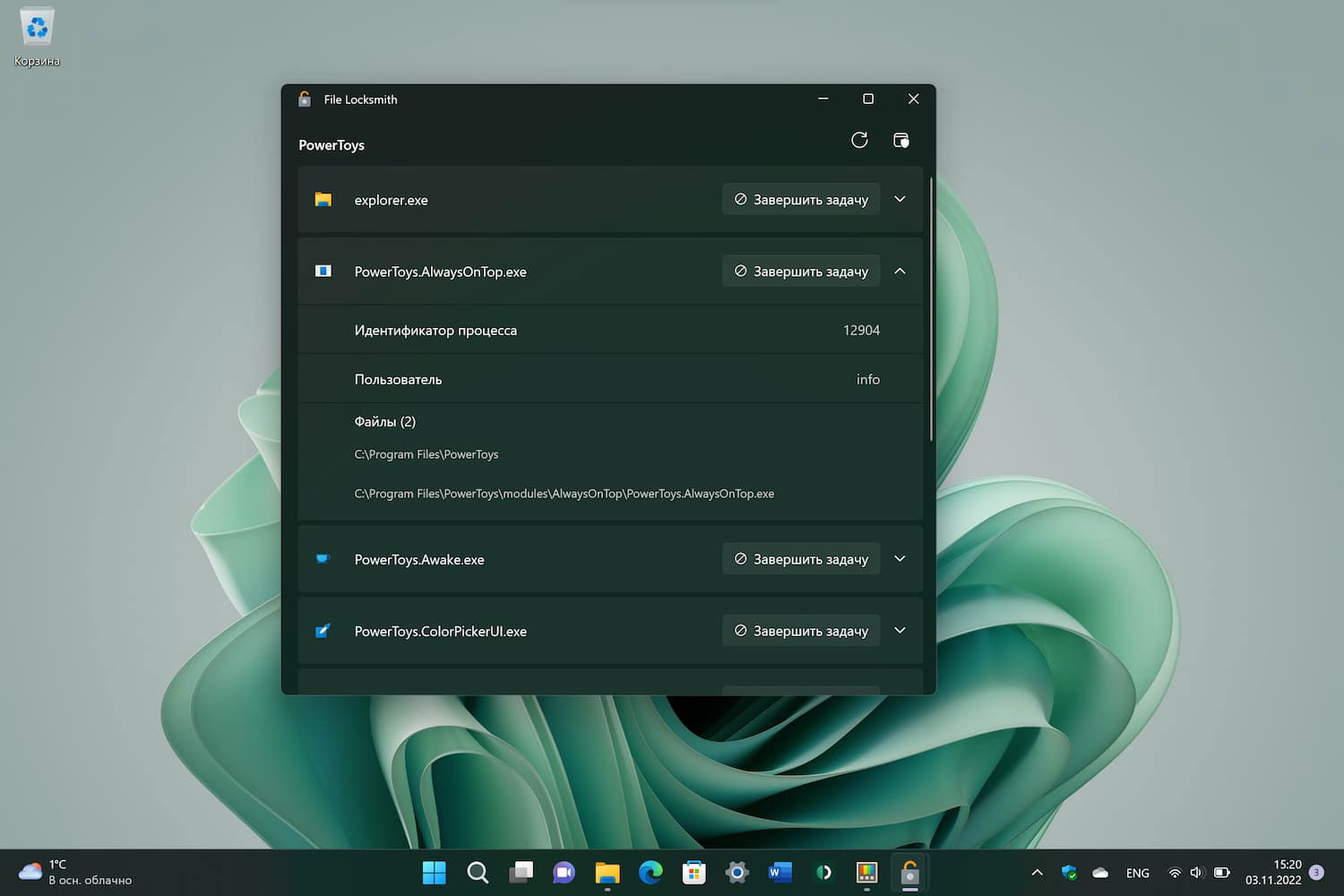
Task: Click the refresh icon in File Locksmith
Action: [x=859, y=140]
